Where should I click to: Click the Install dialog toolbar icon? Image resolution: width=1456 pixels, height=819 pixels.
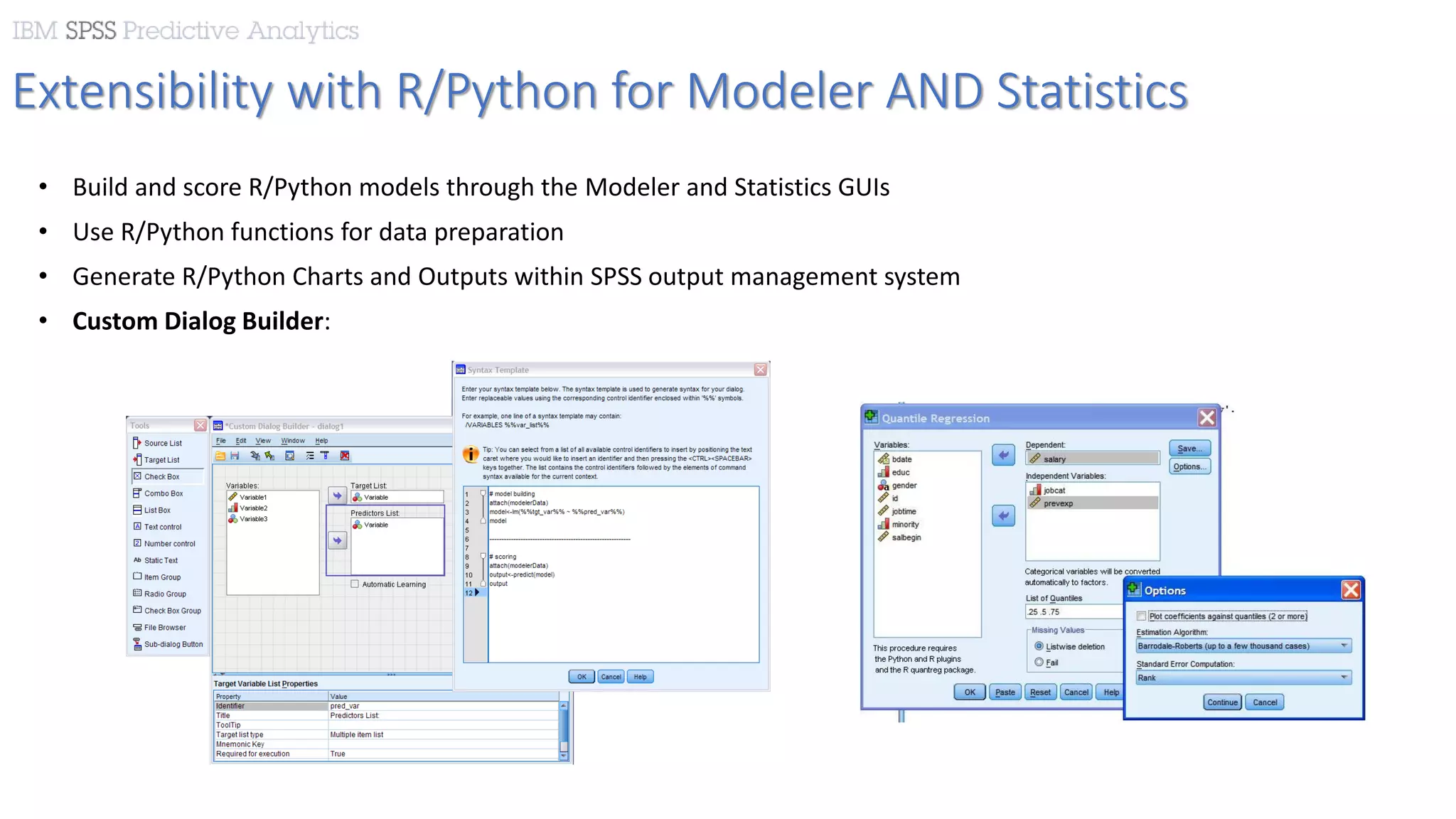tap(255, 456)
